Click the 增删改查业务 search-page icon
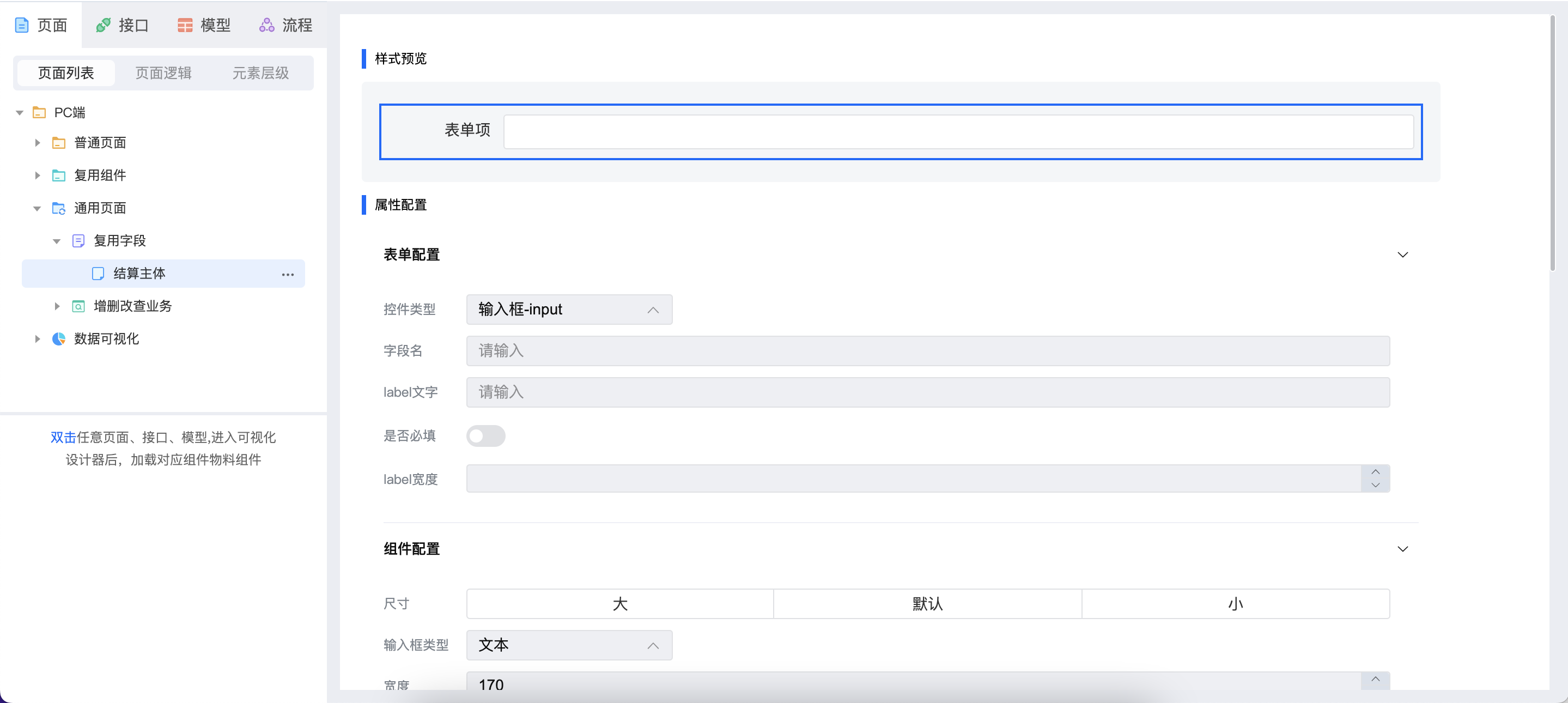This screenshot has width=1568, height=703. click(78, 306)
